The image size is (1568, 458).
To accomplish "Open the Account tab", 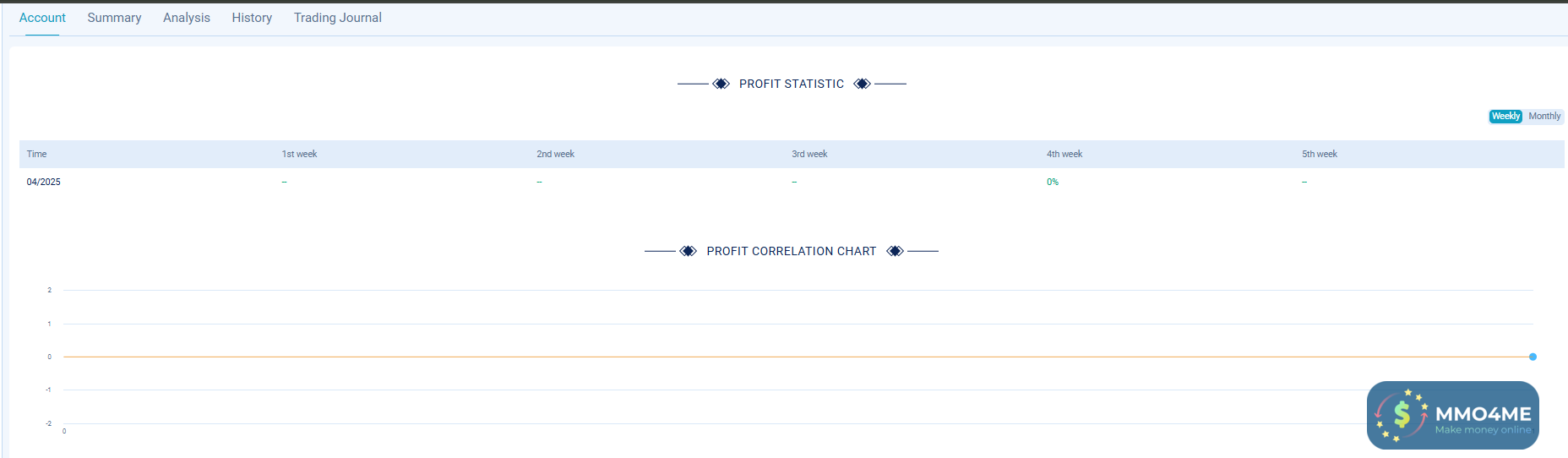I will (42, 18).
